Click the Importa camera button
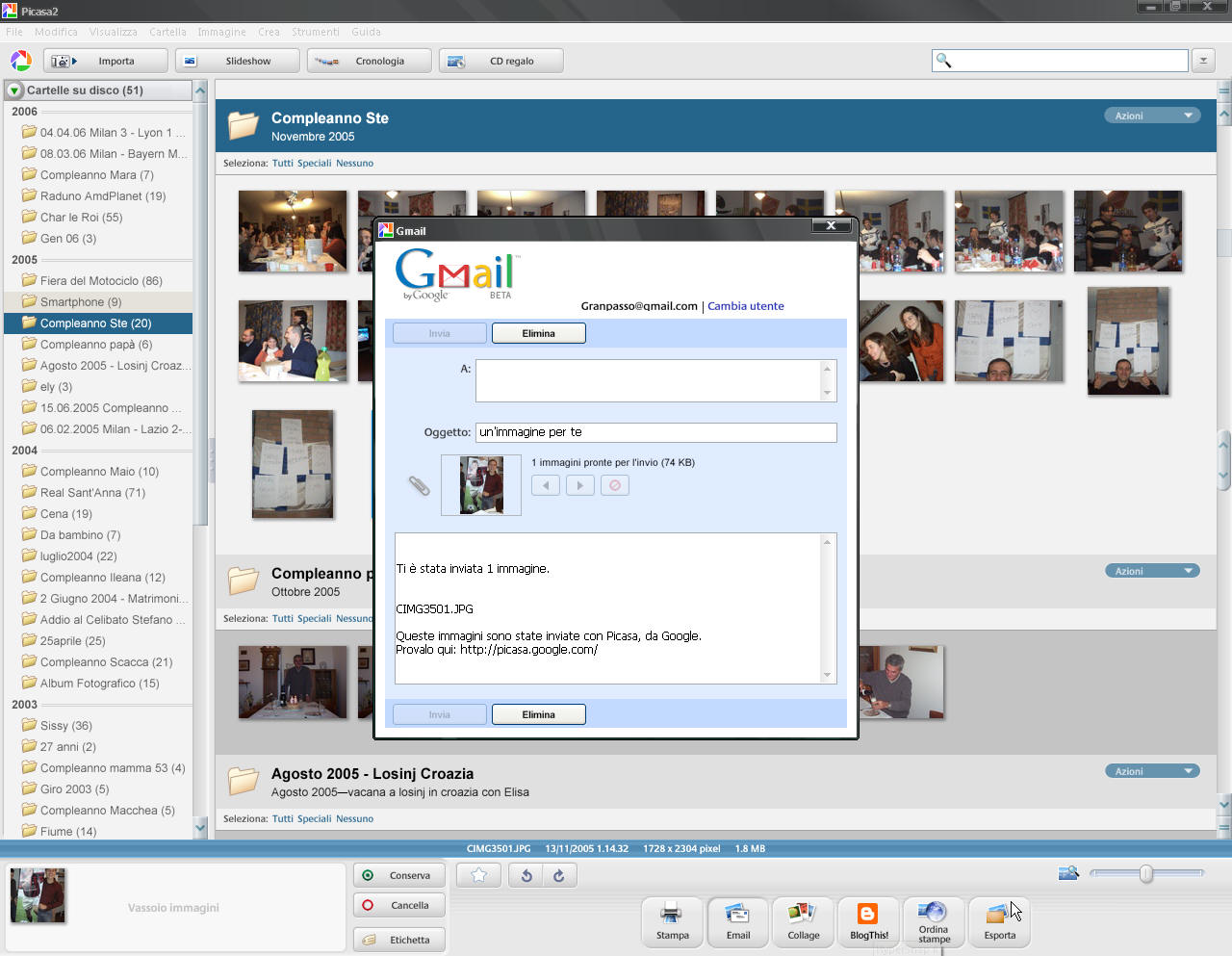 [105, 61]
